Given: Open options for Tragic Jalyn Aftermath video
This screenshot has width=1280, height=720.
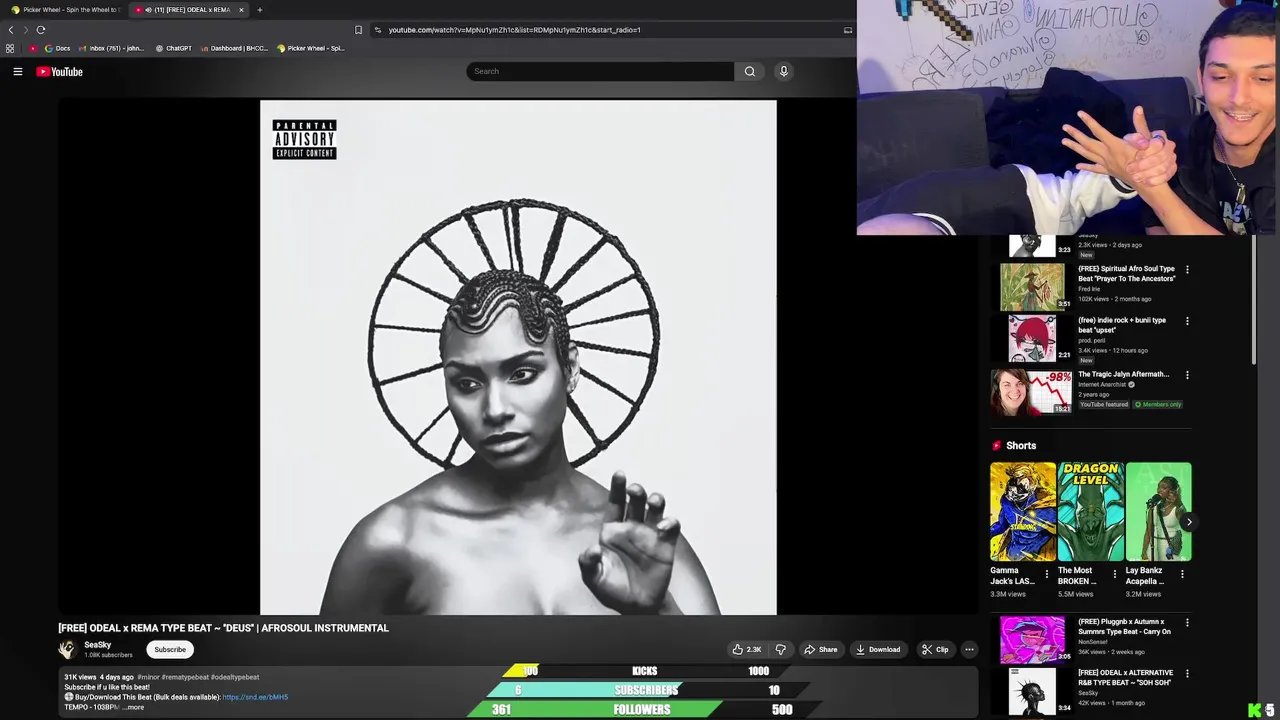Looking at the screenshot, I should (x=1187, y=375).
